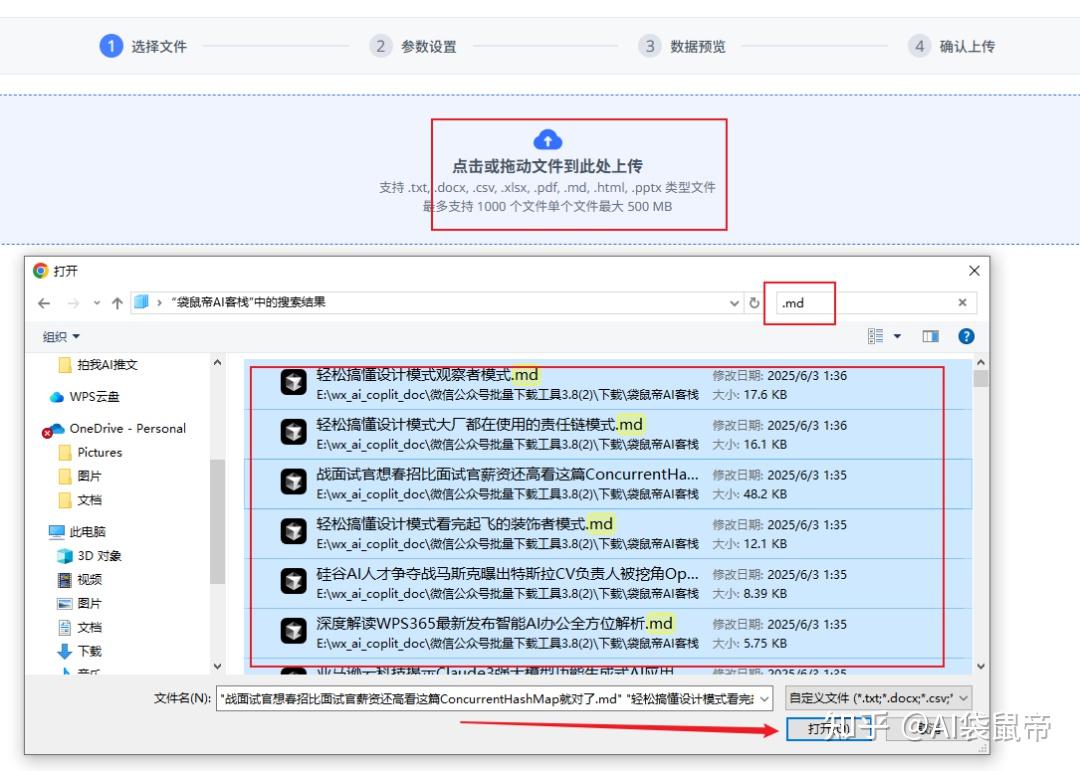The height and width of the screenshot is (771, 1080).
Task: Open dialog help
Action: point(966,336)
